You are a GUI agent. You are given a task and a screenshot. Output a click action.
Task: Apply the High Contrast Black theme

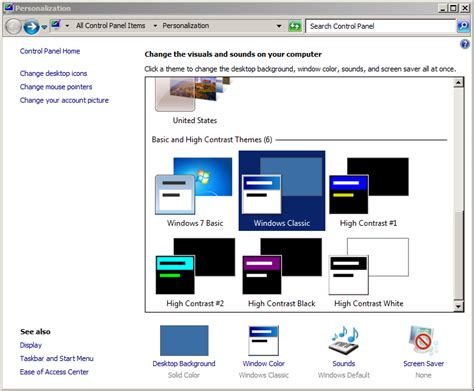pyautogui.click(x=282, y=272)
